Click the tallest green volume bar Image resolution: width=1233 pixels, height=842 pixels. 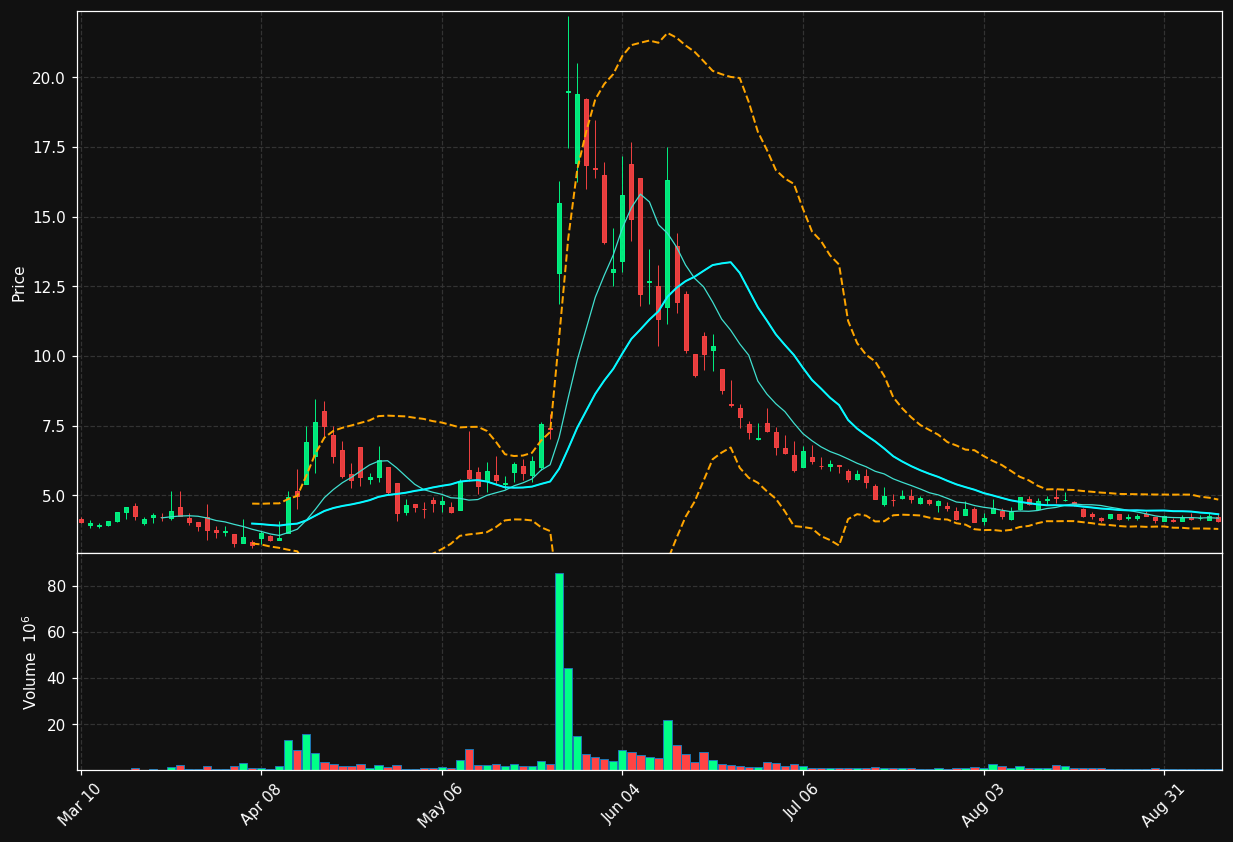tap(559, 671)
